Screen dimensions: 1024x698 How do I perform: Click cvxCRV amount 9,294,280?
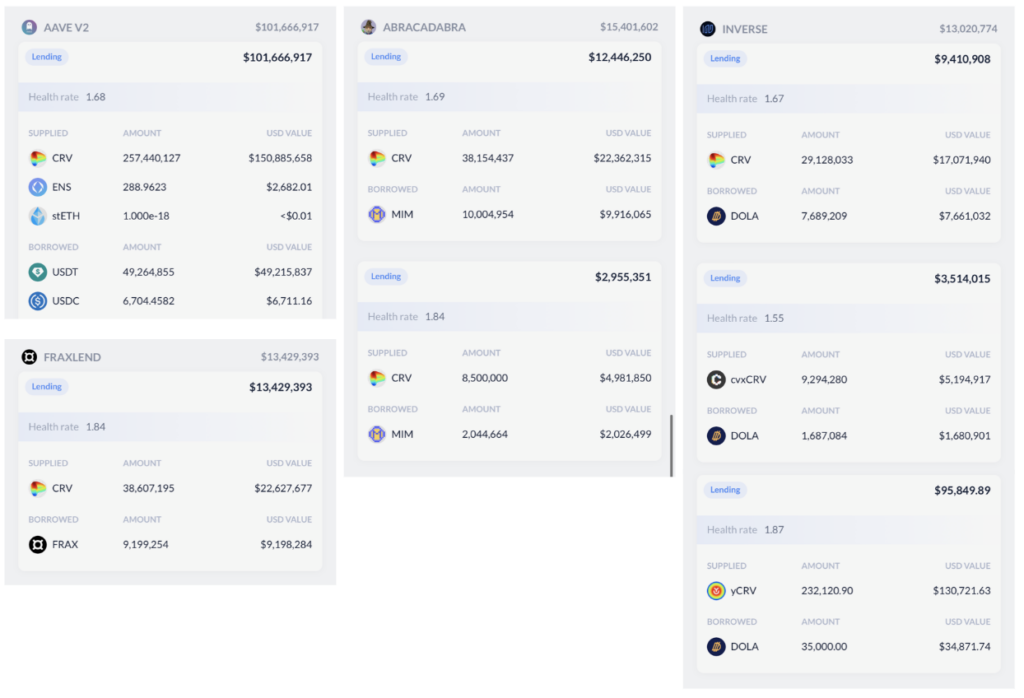(x=824, y=379)
